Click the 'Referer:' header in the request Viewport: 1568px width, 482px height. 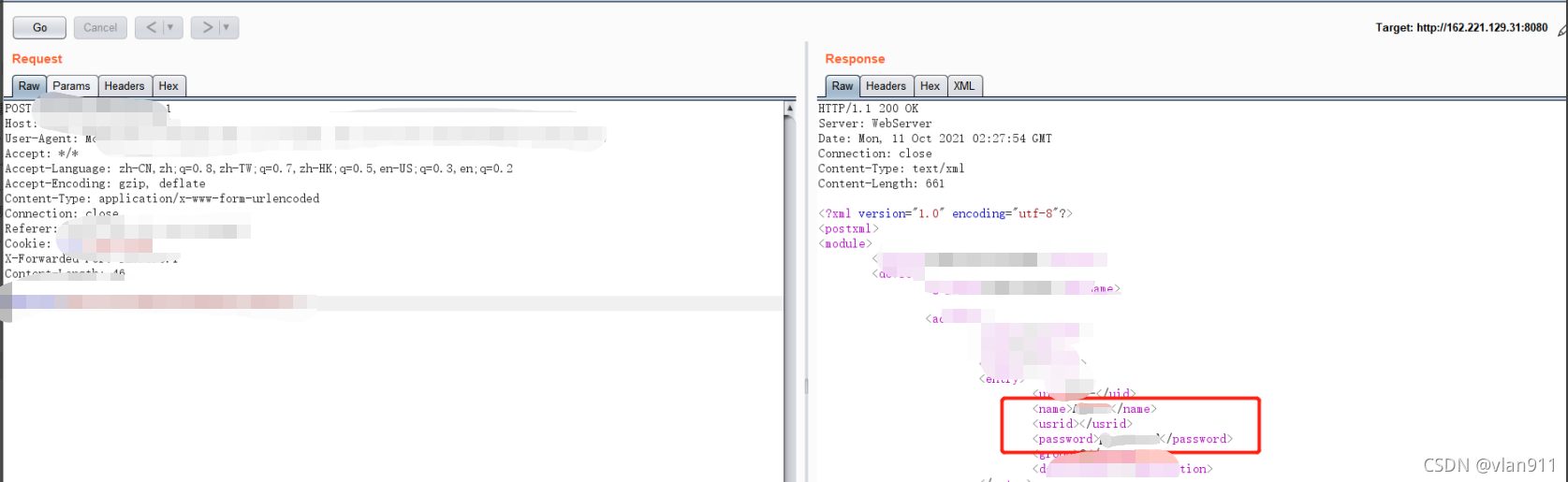127,228
